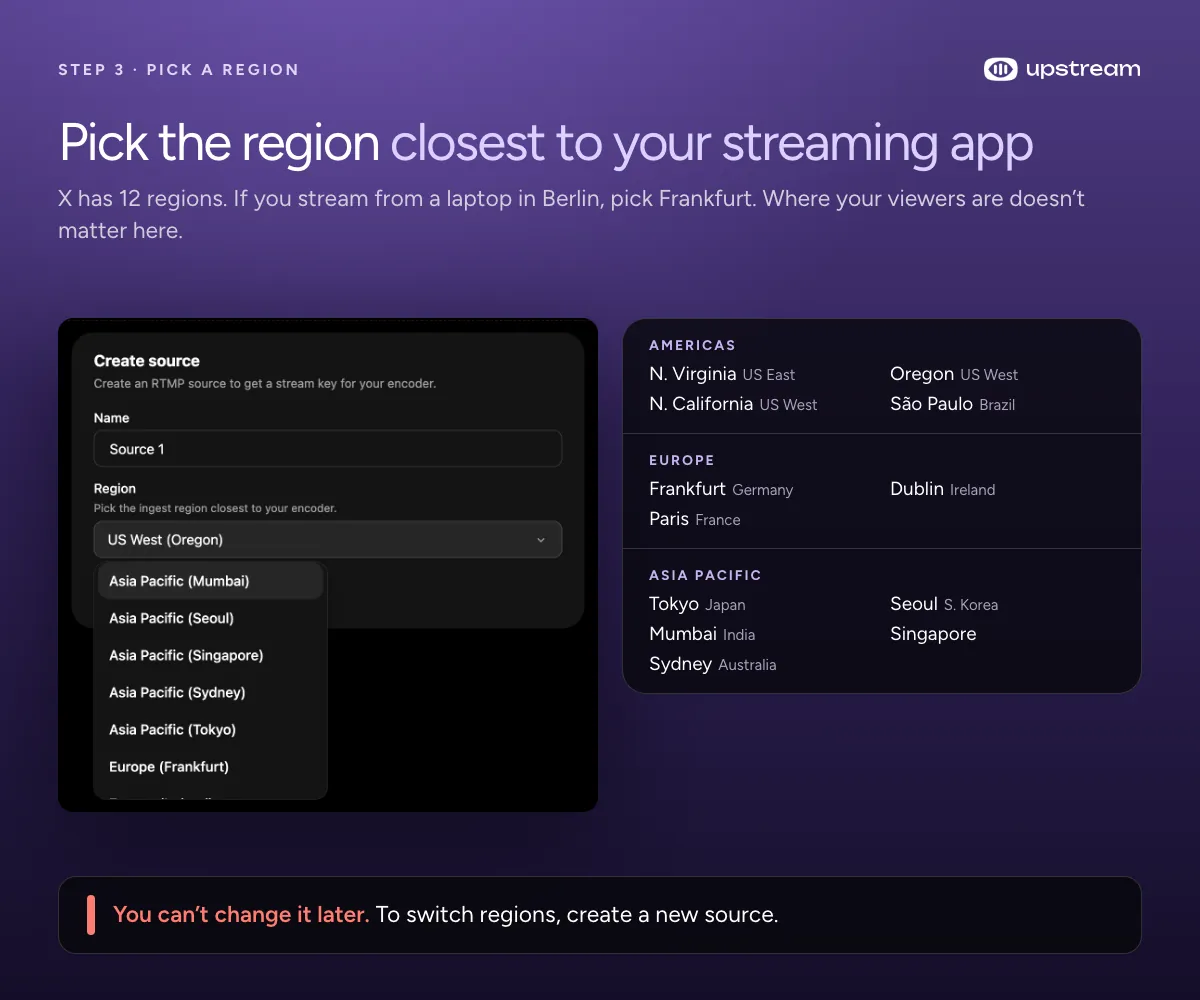Image resolution: width=1200 pixels, height=1000 pixels.
Task: Click the Seoul S. Korea entry
Action: pyautogui.click(x=944, y=604)
